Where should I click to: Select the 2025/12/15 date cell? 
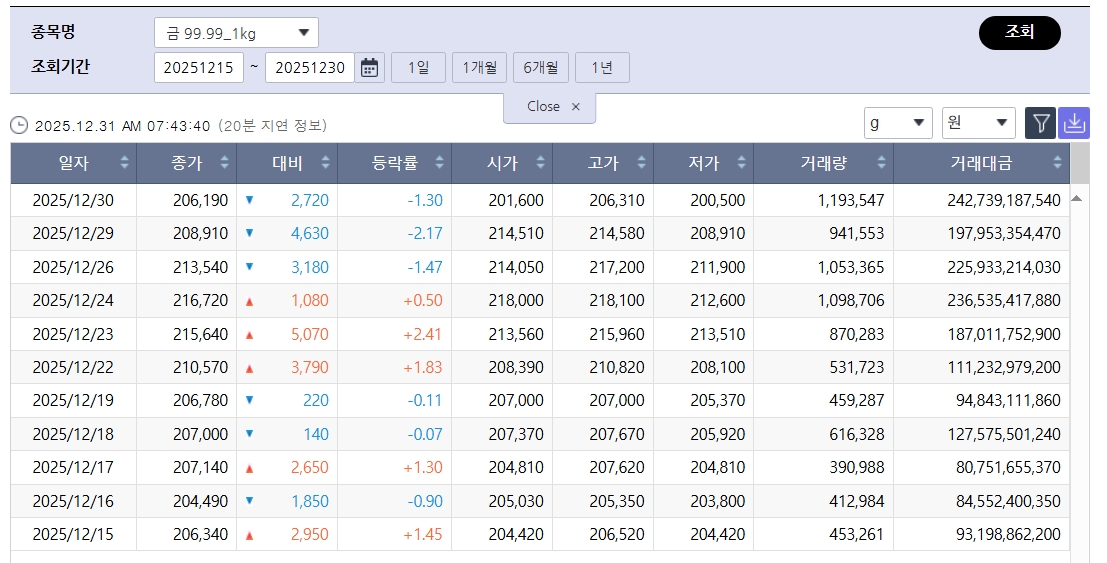[x=73, y=534]
